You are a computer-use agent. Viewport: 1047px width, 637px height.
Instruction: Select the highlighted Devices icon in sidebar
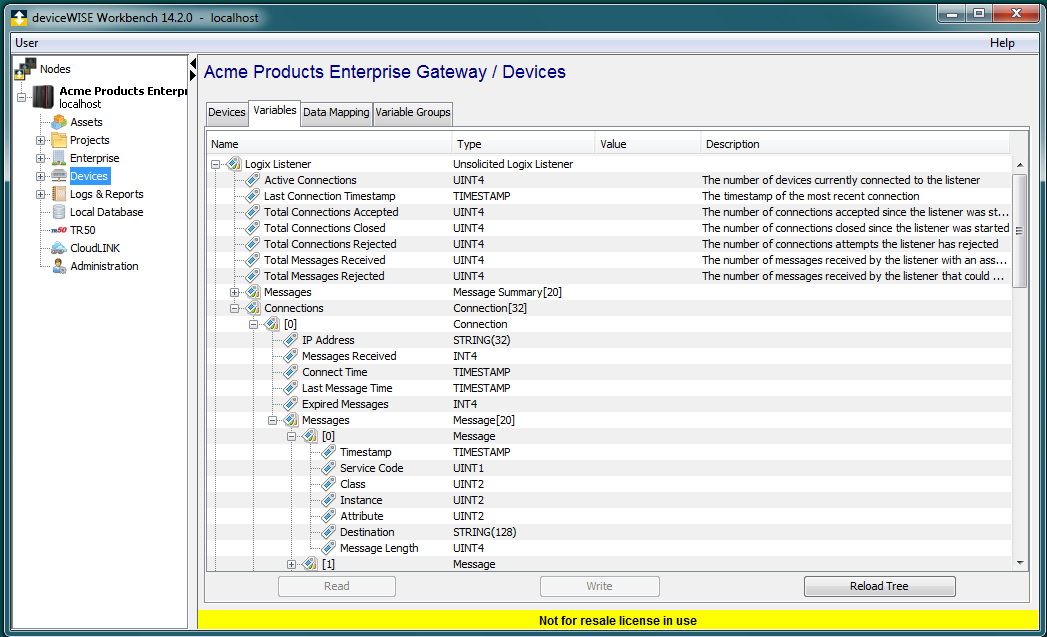pos(57,175)
